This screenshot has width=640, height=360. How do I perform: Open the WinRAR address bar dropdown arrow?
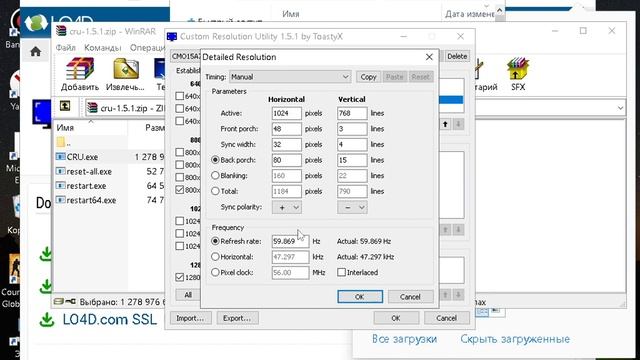click(x=620, y=108)
